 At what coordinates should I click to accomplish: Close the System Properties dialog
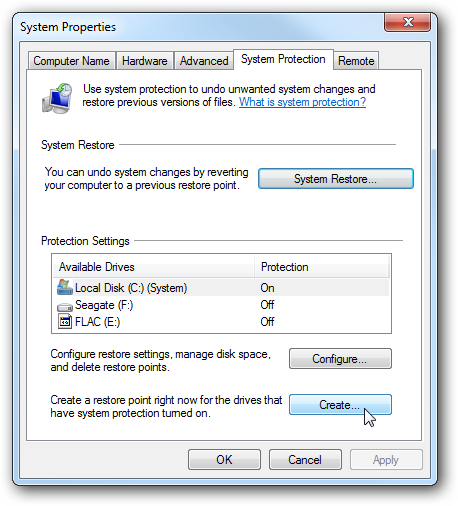[407, 22]
